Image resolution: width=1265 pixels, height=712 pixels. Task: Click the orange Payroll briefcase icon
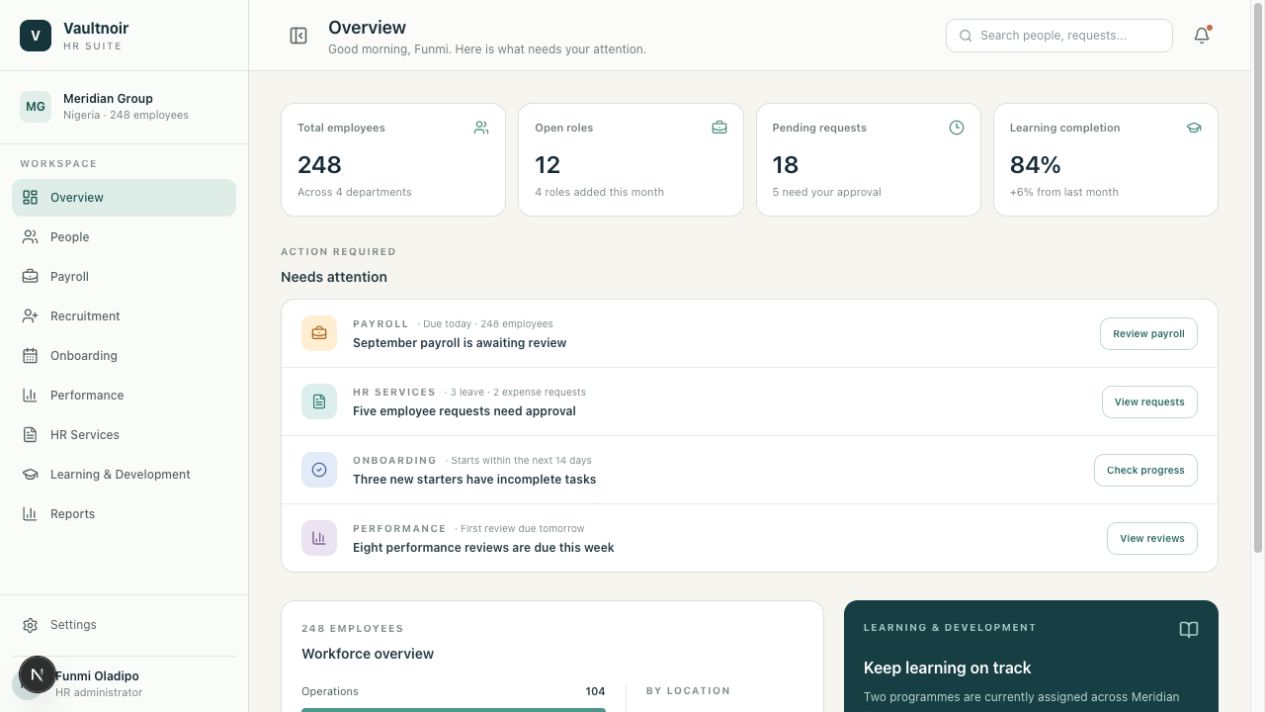pyautogui.click(x=319, y=333)
